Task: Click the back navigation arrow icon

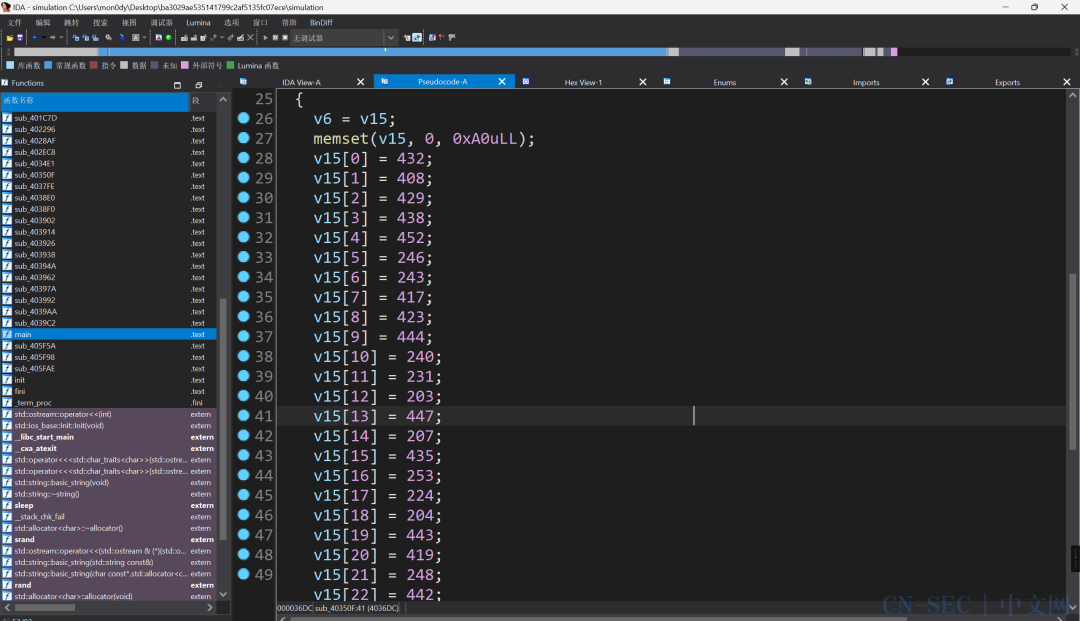Action: point(33,38)
